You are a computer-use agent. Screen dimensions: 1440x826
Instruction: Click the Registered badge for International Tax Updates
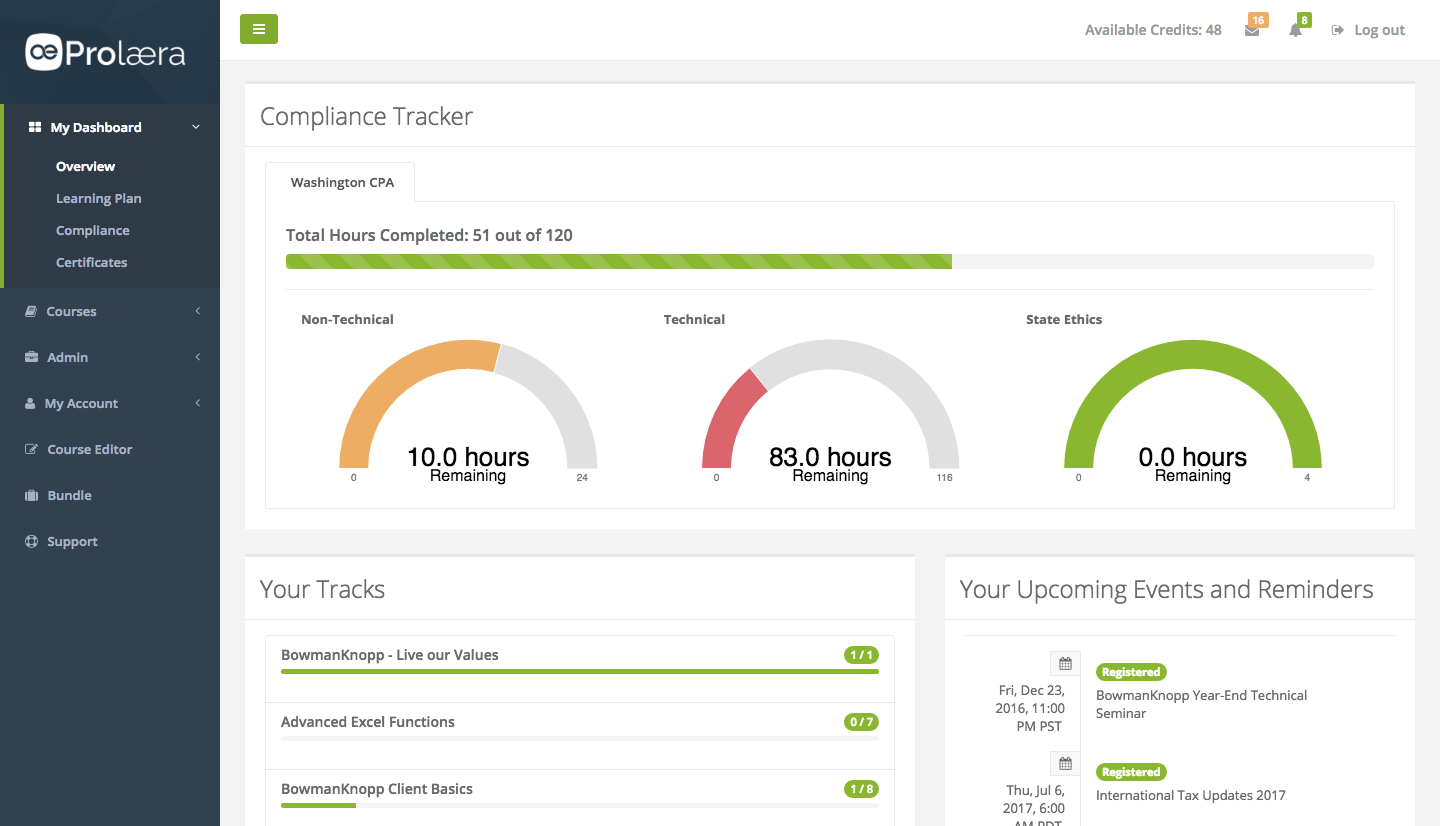1131,771
